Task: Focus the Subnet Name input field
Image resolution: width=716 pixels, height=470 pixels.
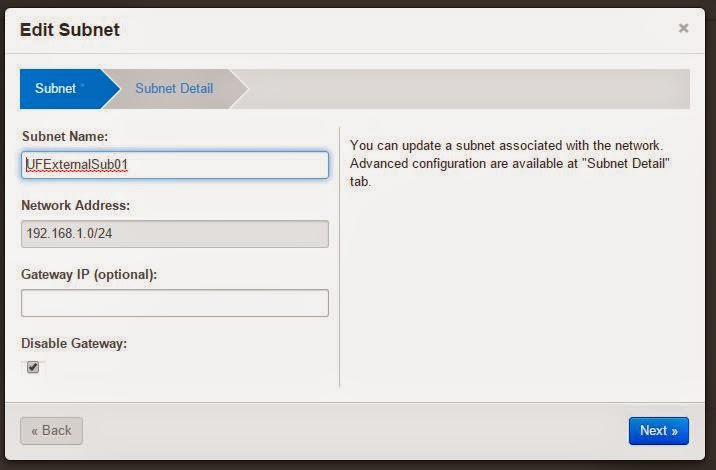Action: 174,165
